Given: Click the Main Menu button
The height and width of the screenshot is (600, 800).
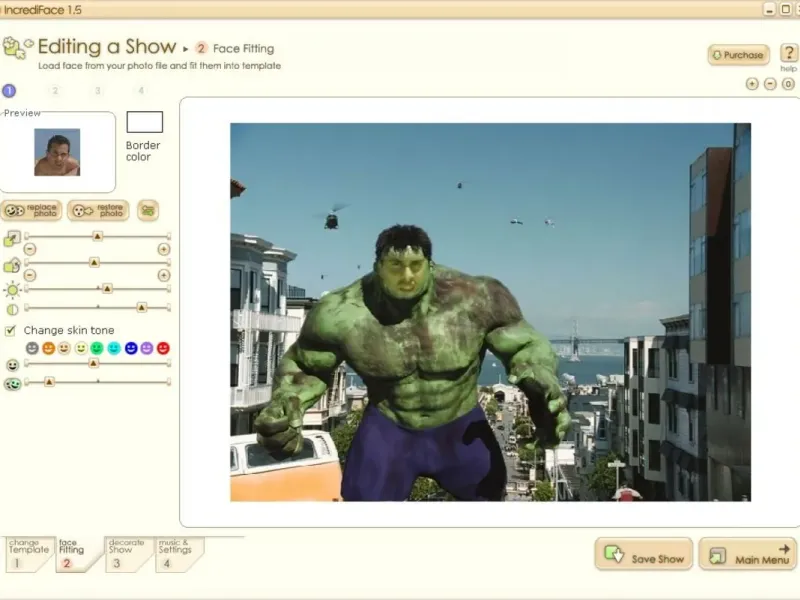Looking at the screenshot, I should 747,554.
